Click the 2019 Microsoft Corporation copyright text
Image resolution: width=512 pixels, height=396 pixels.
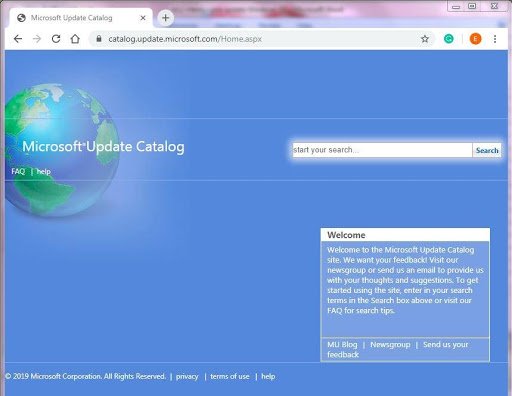pos(85,376)
